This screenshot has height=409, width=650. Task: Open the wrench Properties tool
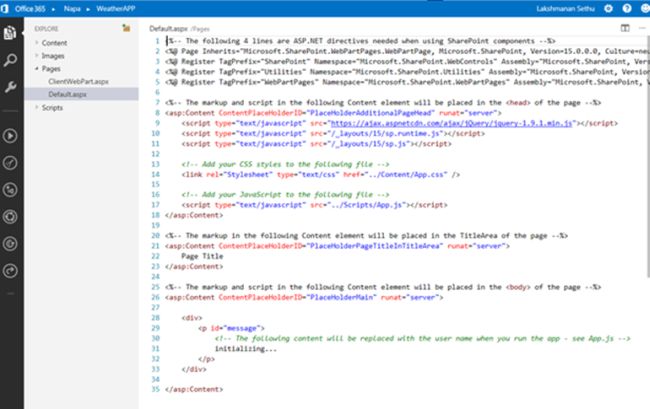[x=10, y=87]
